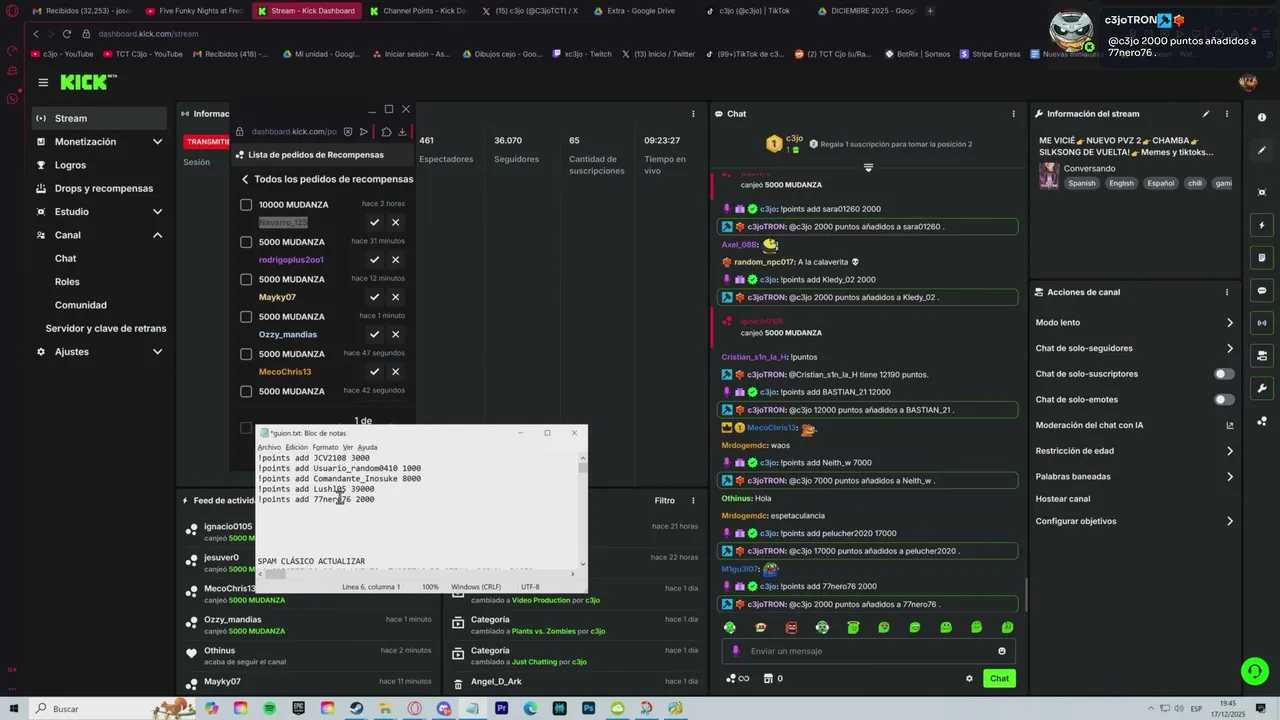Click the green Chat send button
Image resolution: width=1280 pixels, height=720 pixels.
[1000, 678]
